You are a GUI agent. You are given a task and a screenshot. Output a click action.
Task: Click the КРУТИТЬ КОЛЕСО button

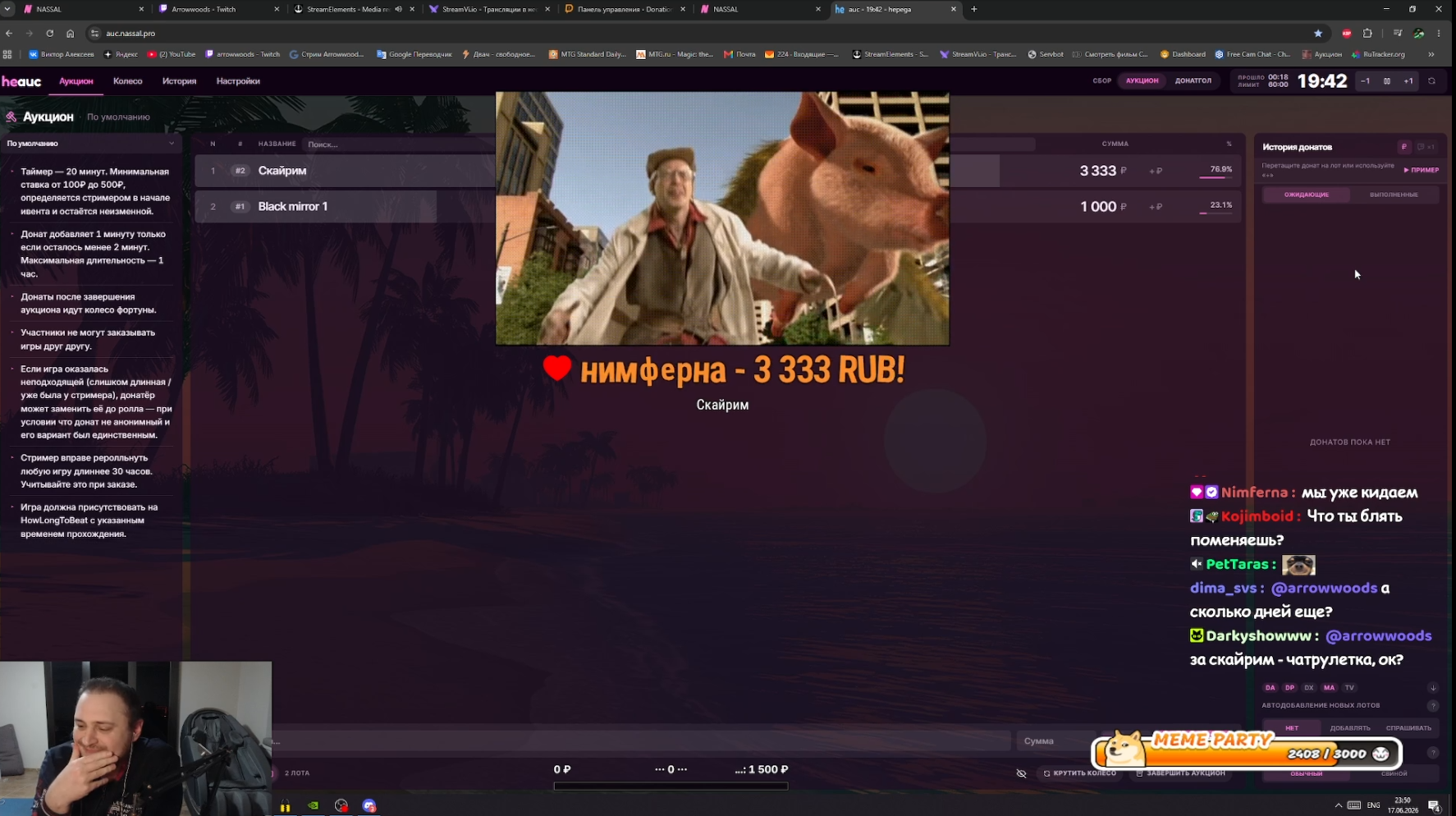[1080, 773]
